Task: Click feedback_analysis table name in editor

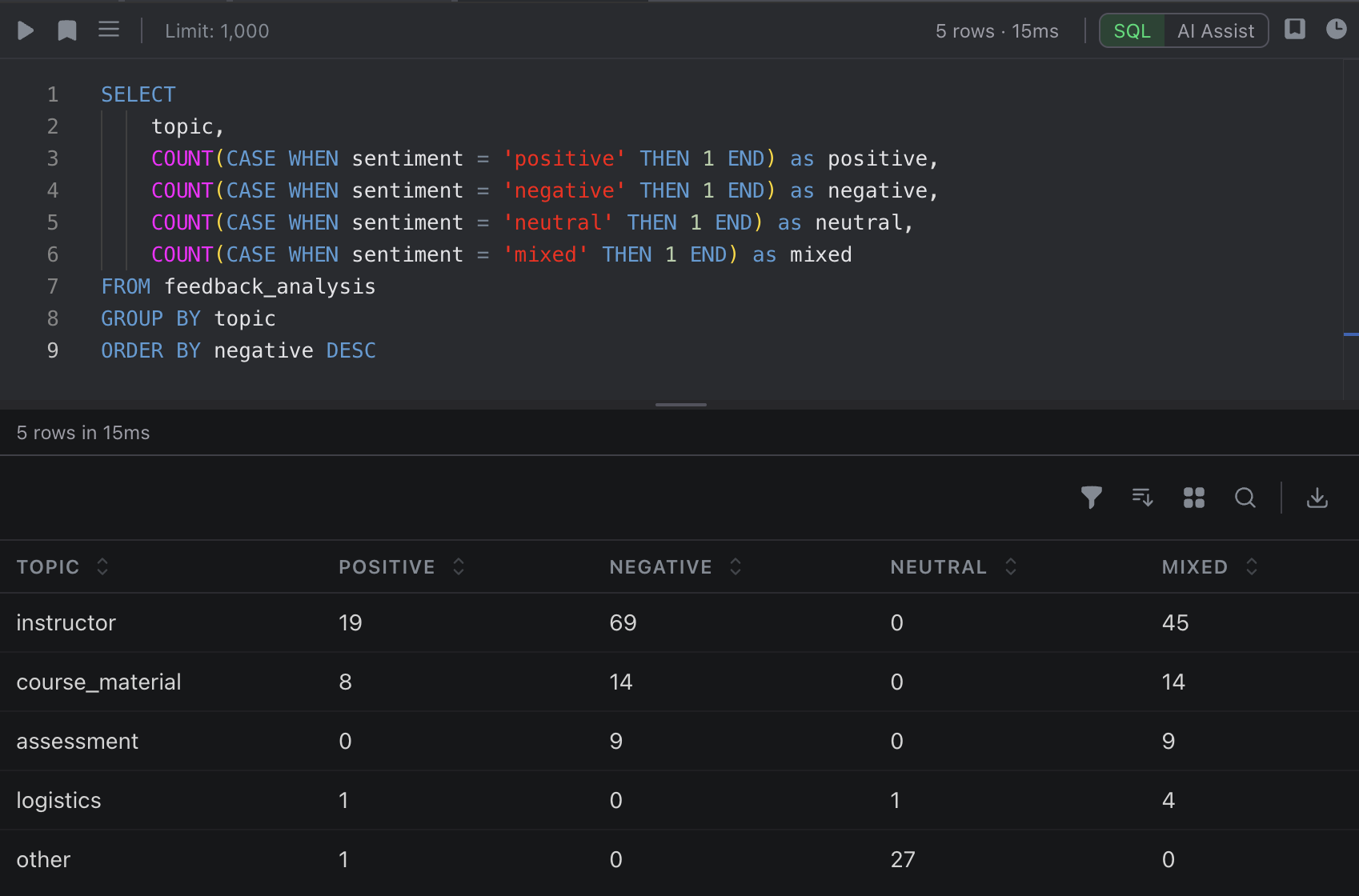Action: coord(270,286)
